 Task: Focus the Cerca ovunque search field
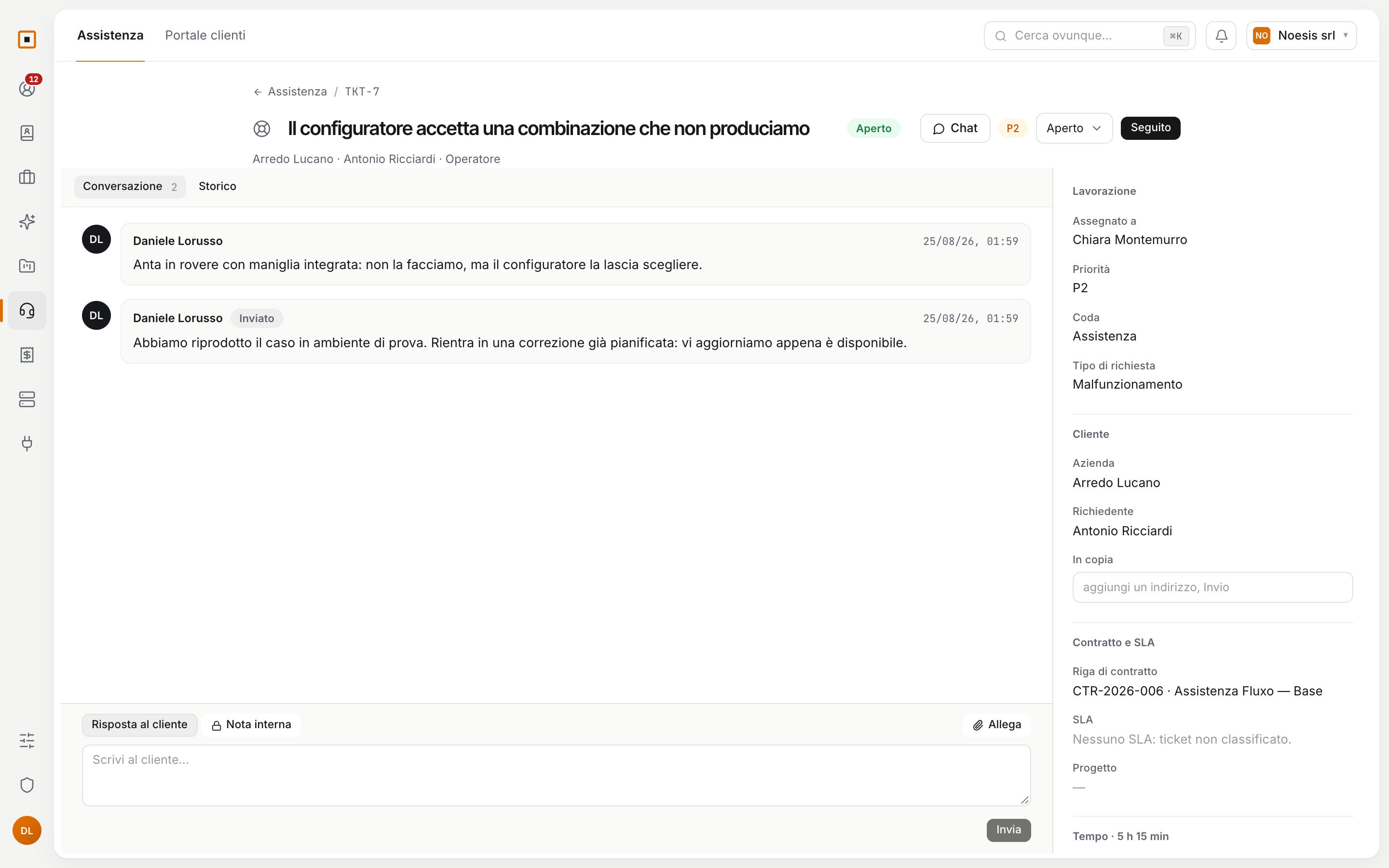(x=1089, y=36)
